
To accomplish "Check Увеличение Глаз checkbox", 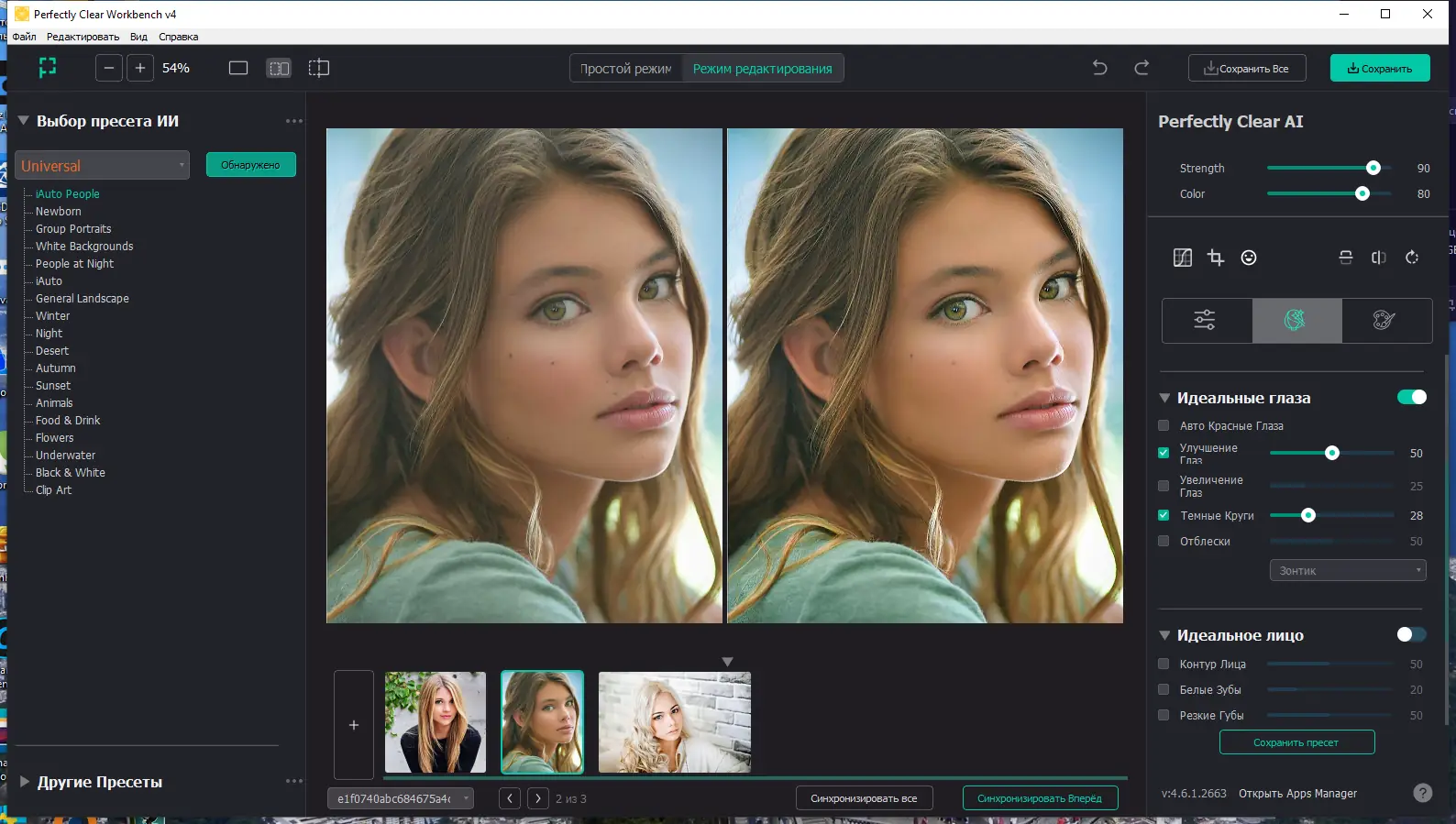I will [1164, 486].
